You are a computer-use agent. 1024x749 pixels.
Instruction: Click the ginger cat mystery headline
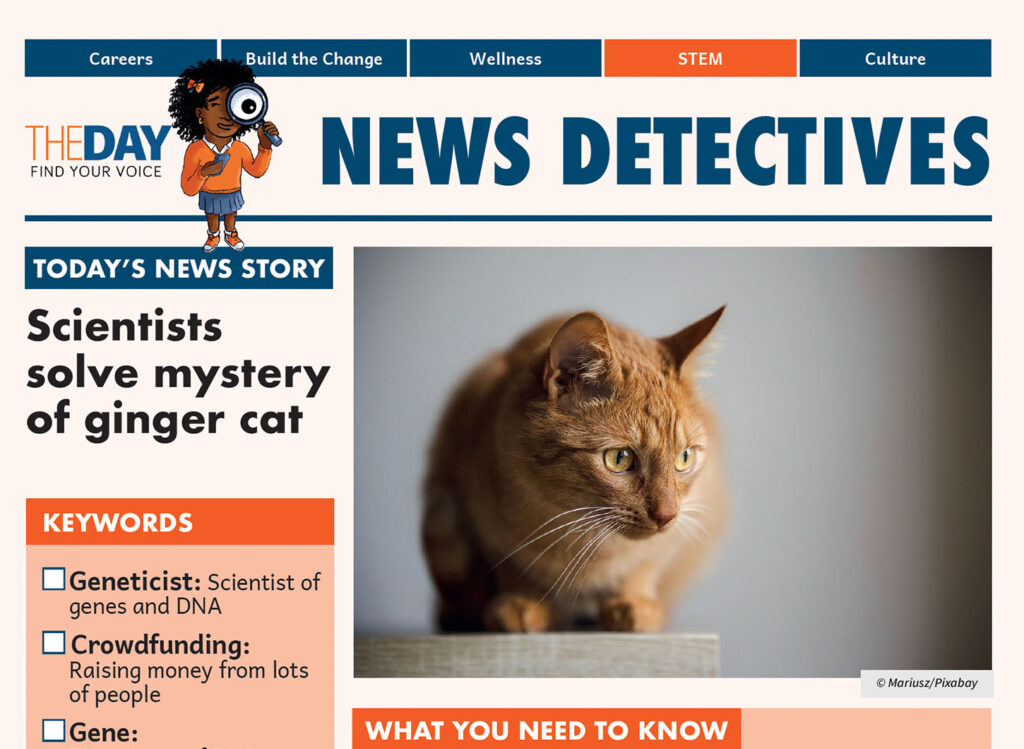[x=178, y=373]
